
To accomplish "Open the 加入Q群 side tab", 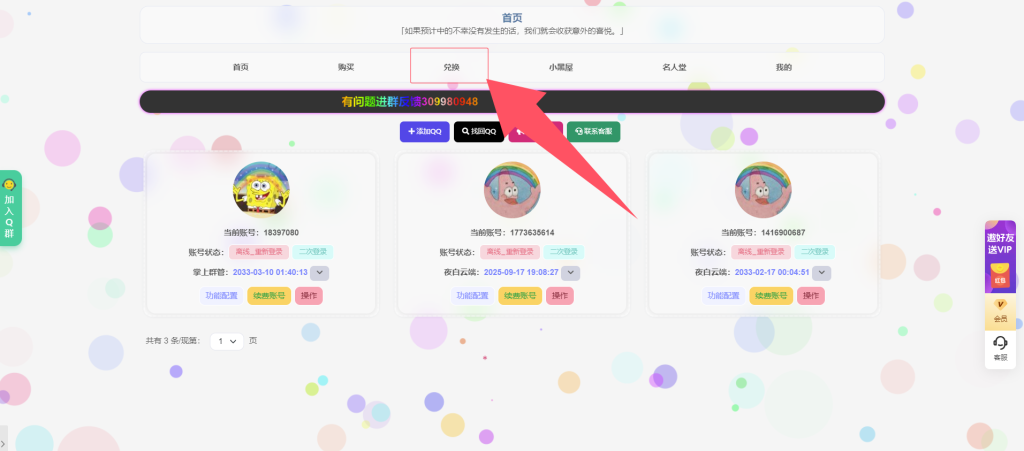I will coord(10,208).
